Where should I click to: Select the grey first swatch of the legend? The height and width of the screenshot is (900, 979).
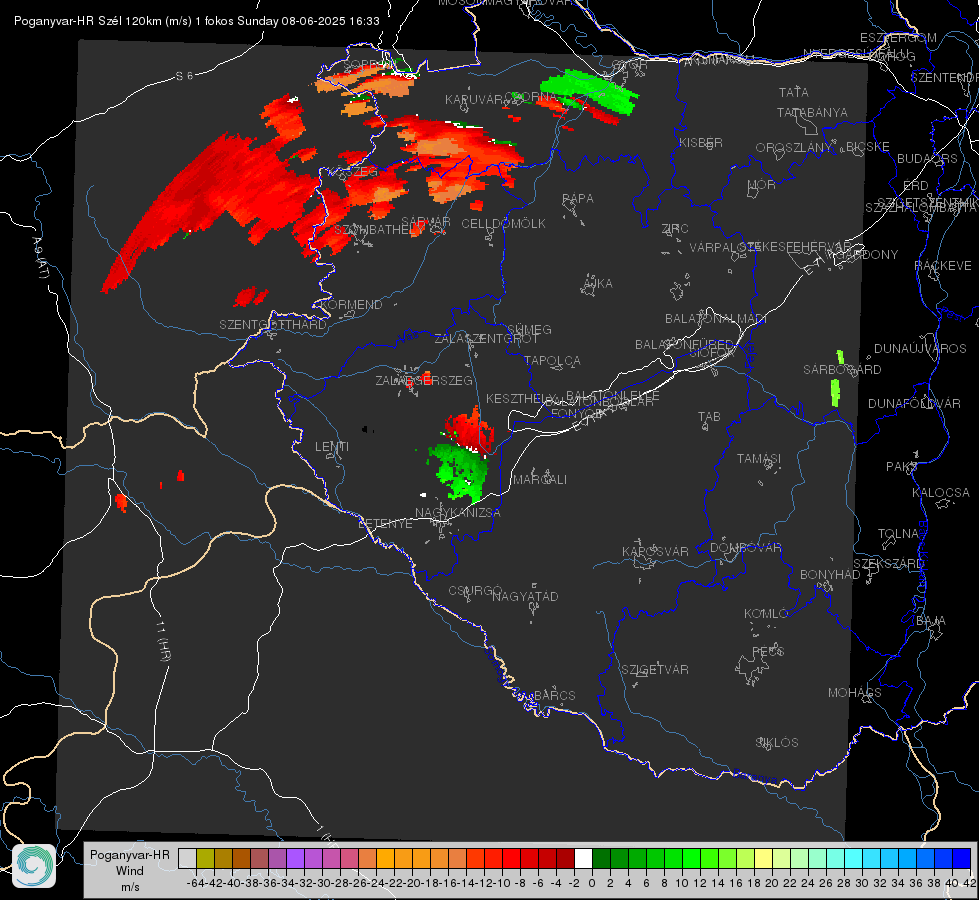[x=187, y=858]
